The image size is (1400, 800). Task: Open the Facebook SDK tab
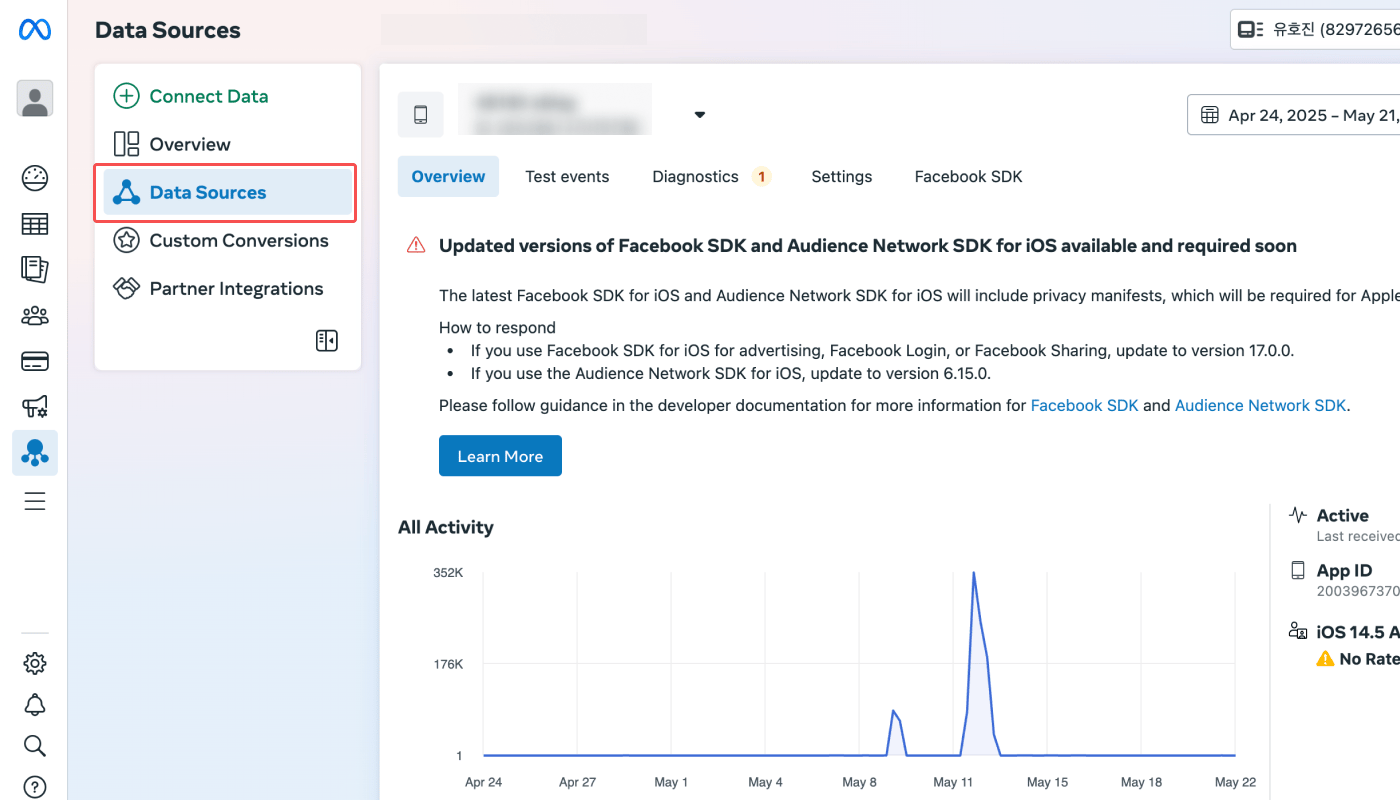click(969, 176)
